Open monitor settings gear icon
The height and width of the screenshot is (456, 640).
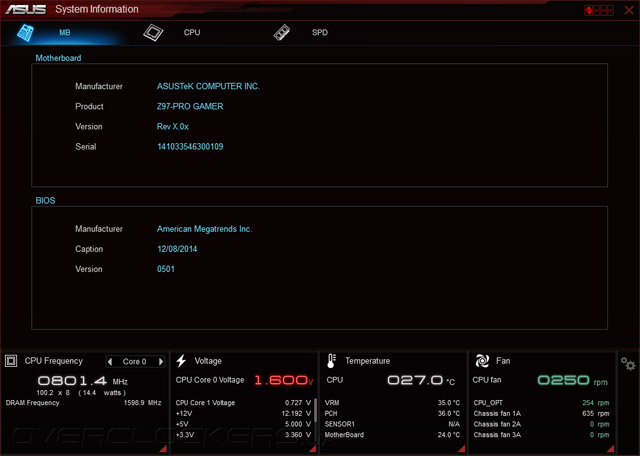point(628,363)
